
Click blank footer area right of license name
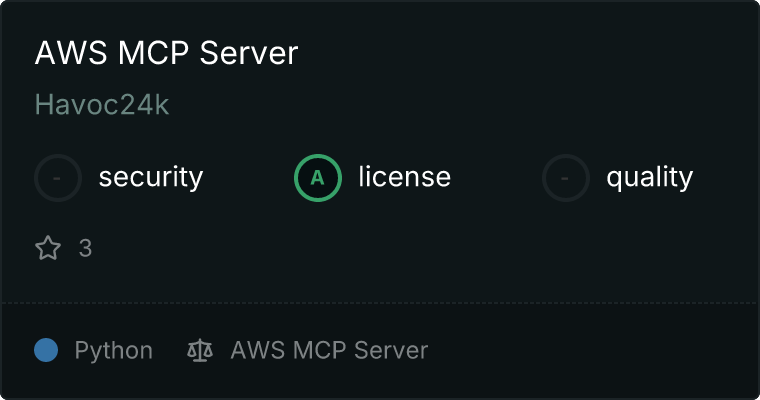pyautogui.click(x=590, y=351)
